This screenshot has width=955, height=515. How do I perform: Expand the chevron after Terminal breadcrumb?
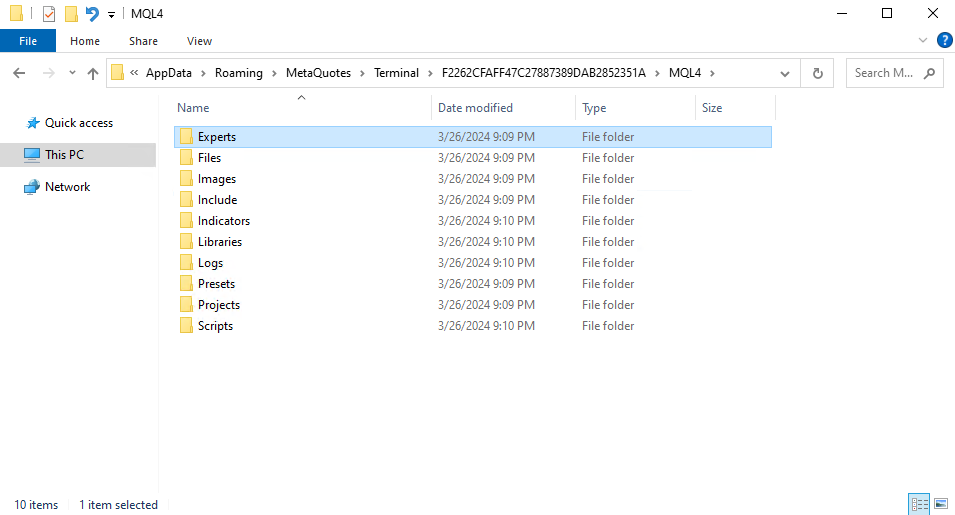click(x=431, y=73)
